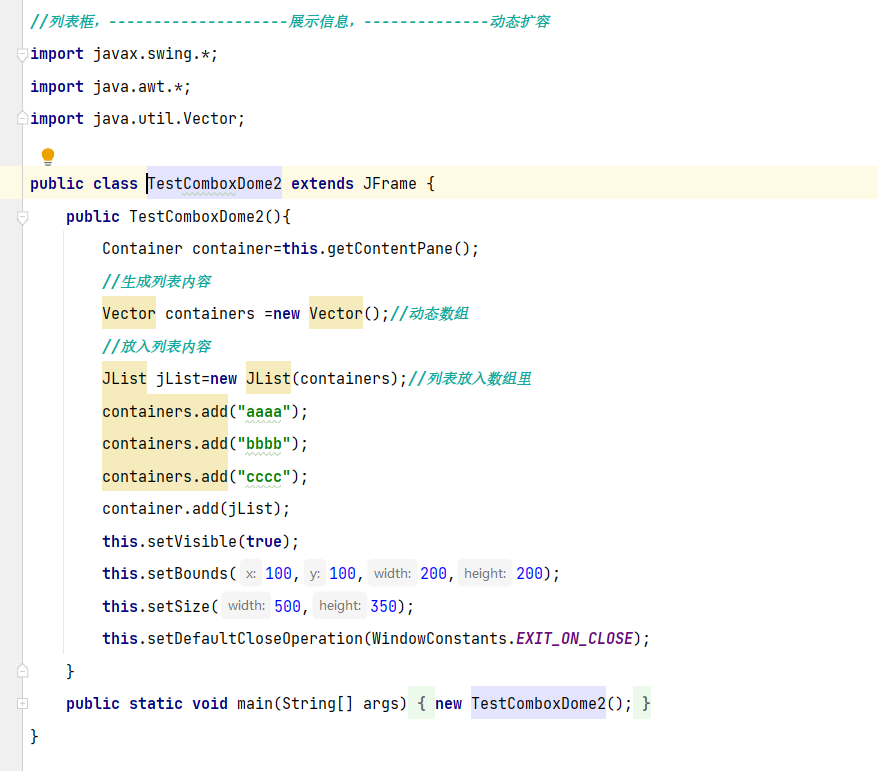Click the main(String[] args) signature

tap(321, 703)
